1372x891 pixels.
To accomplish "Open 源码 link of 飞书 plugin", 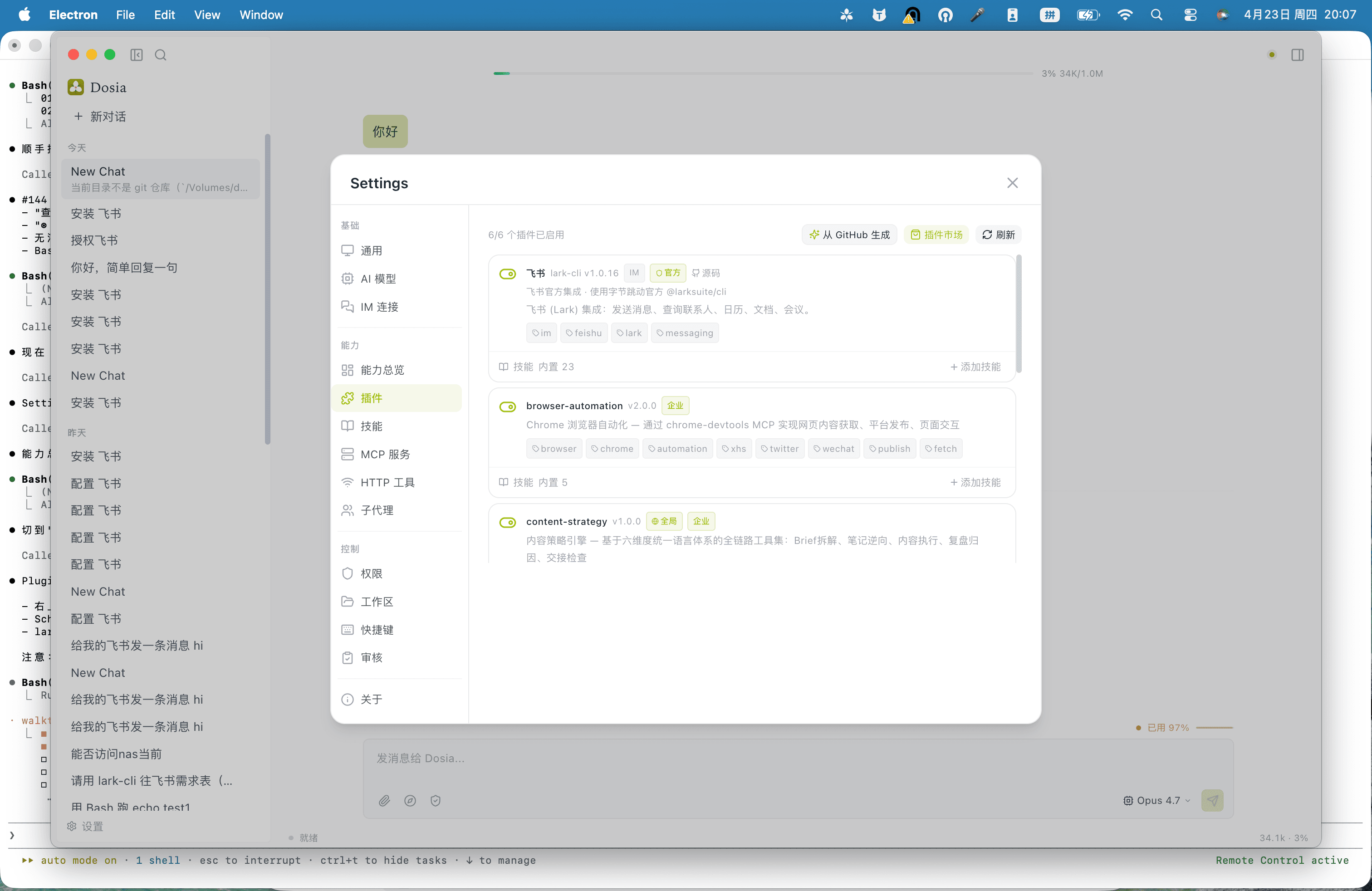I will click(706, 273).
